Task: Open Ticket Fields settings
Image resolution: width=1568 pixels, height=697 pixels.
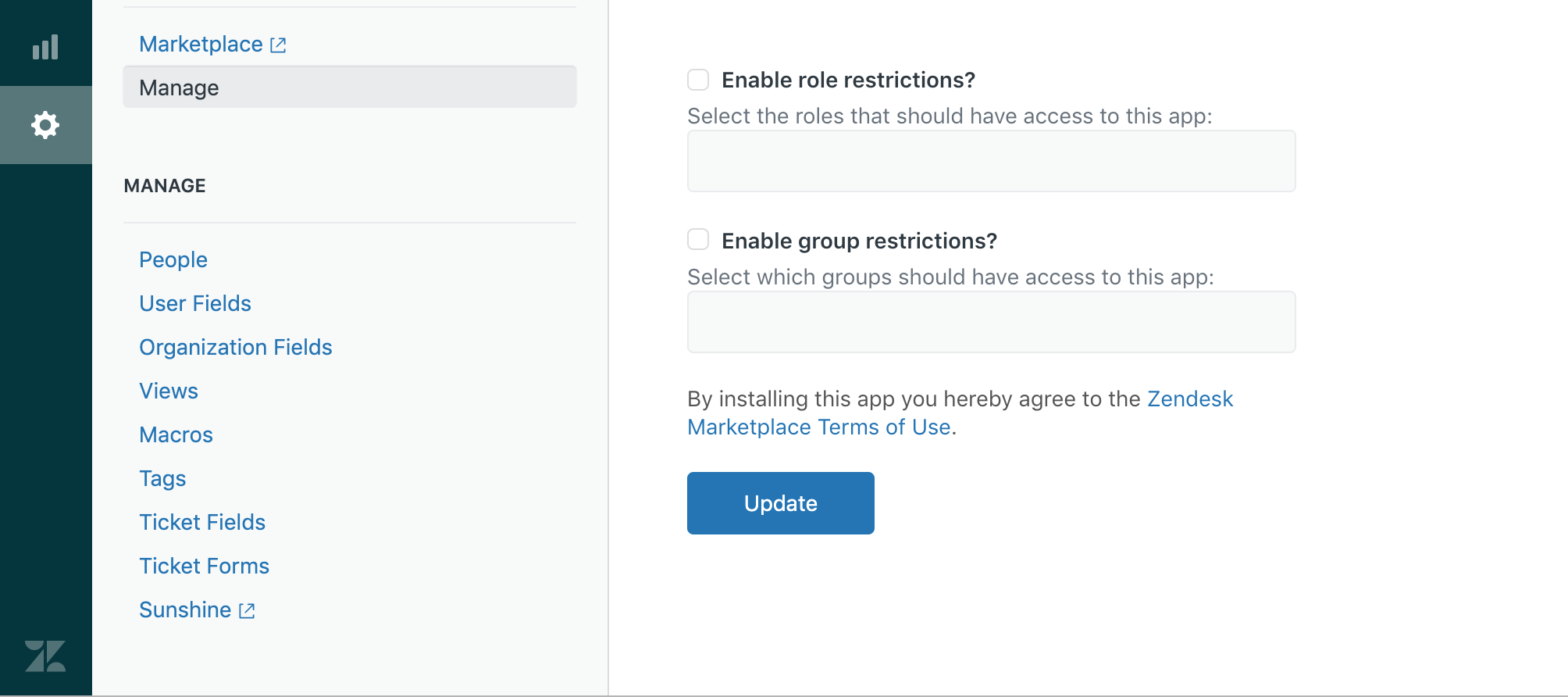Action: [x=202, y=523]
